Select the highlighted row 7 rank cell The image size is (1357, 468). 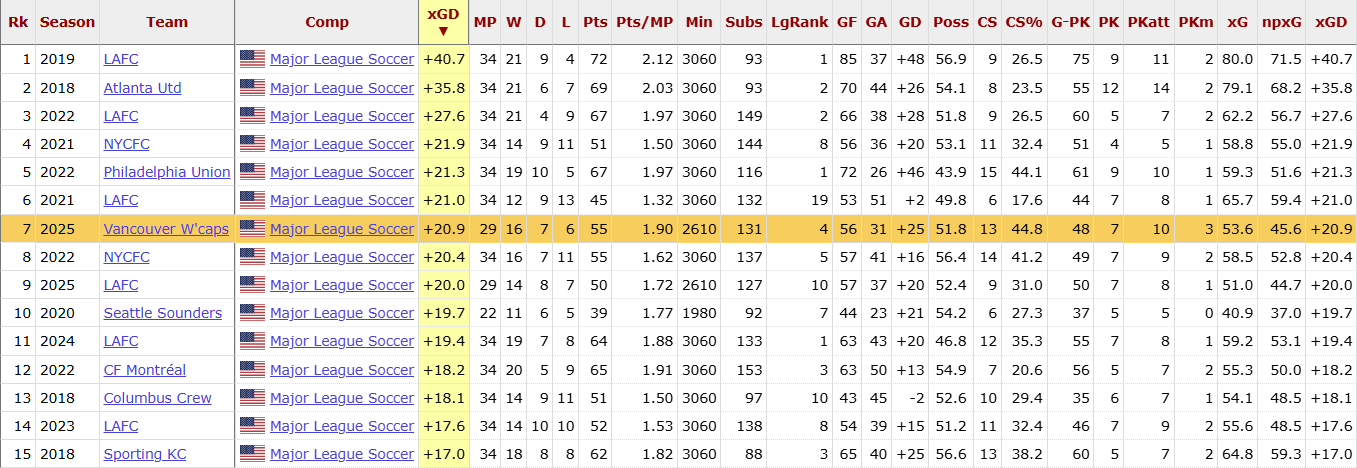pos(18,229)
